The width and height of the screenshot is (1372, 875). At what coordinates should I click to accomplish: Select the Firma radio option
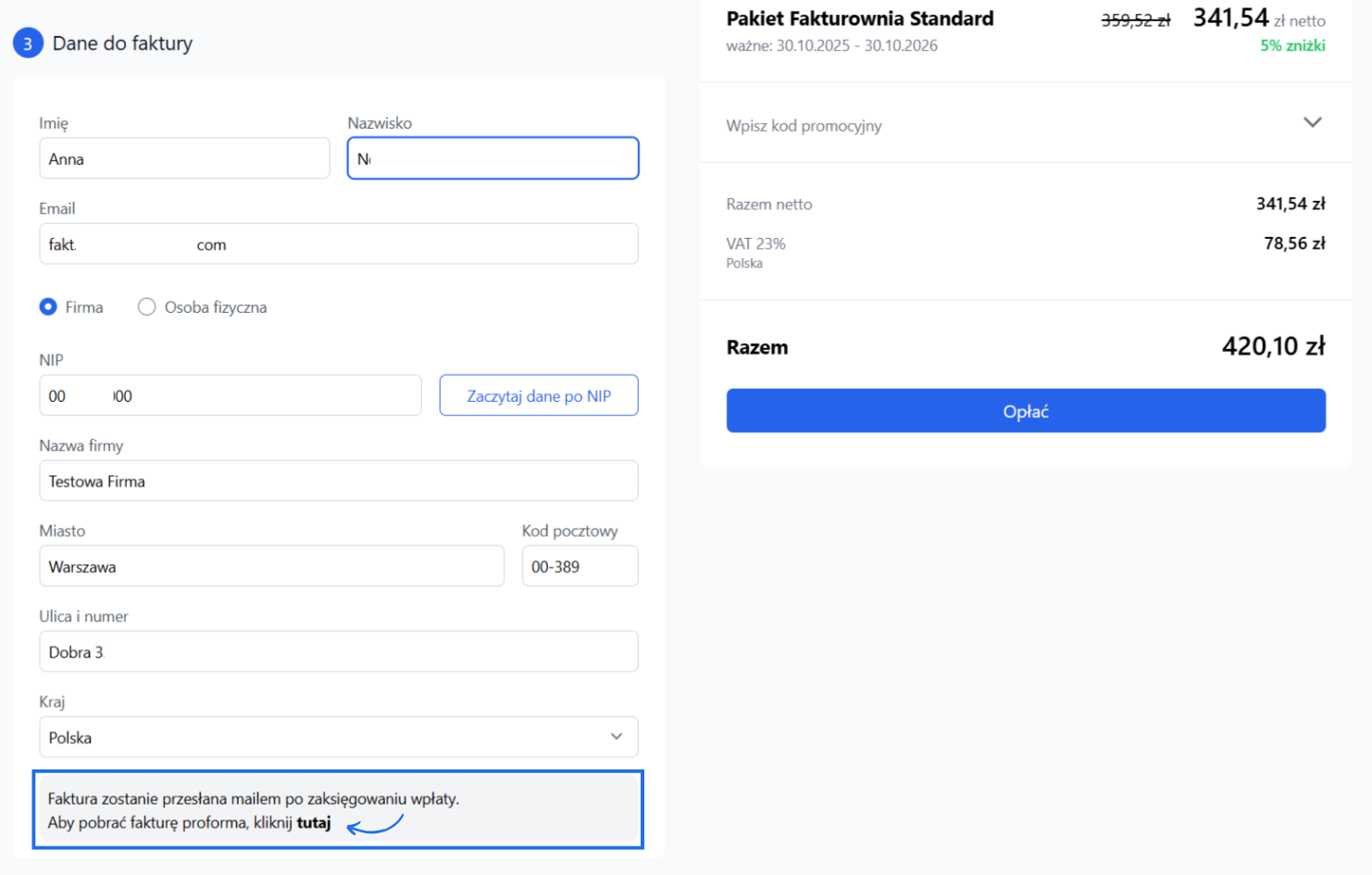(x=48, y=307)
